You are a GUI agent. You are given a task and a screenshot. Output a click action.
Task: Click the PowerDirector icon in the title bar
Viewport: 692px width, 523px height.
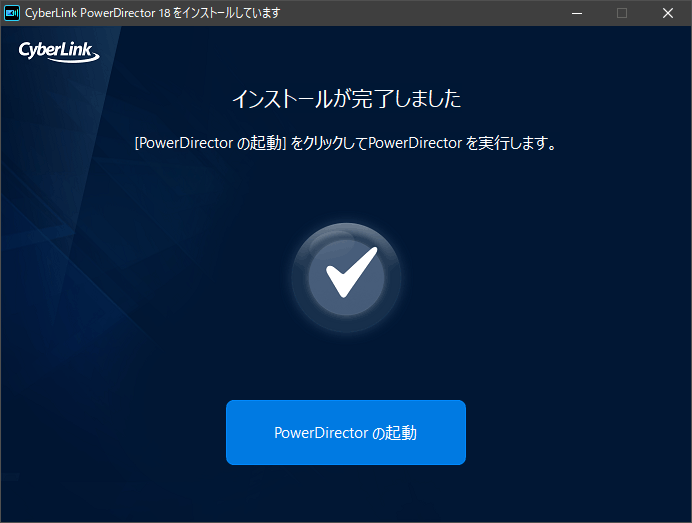tap(12, 13)
